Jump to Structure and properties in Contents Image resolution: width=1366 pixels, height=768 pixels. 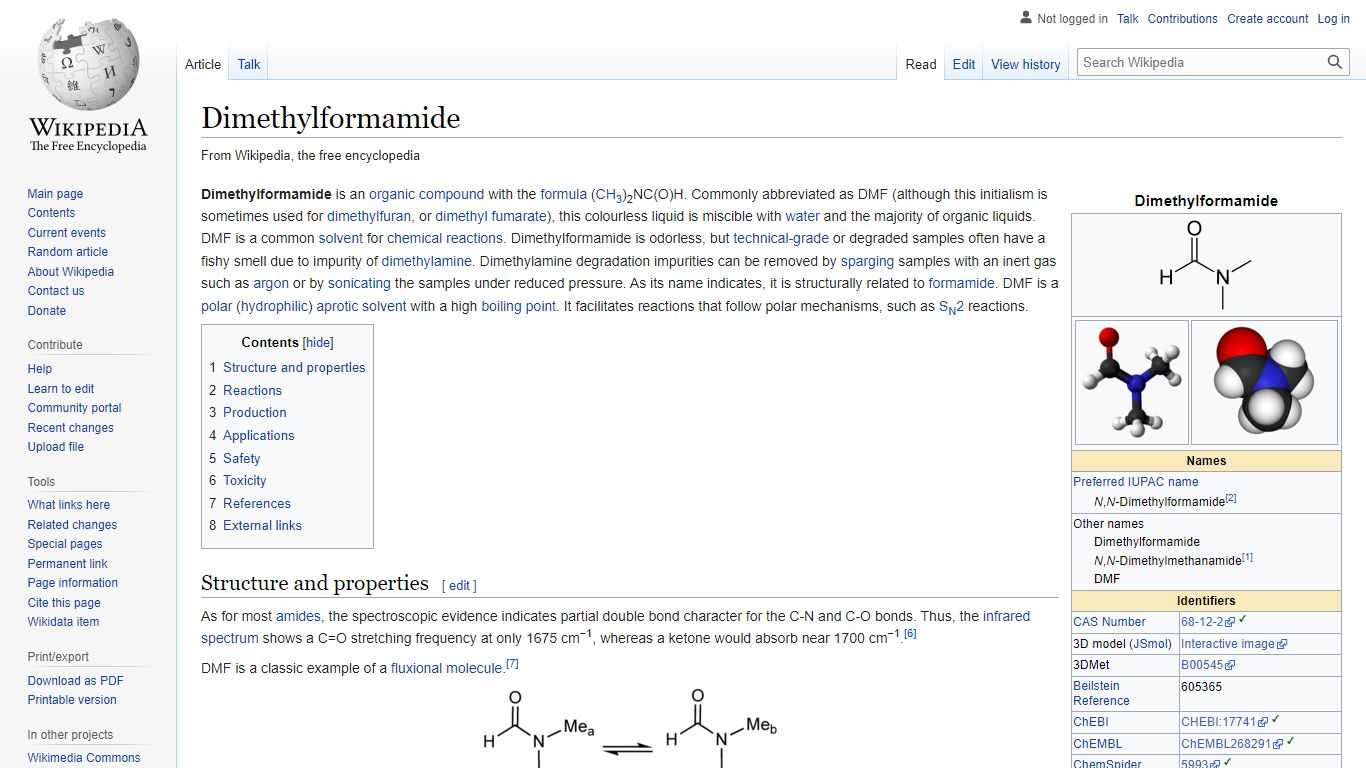point(294,367)
